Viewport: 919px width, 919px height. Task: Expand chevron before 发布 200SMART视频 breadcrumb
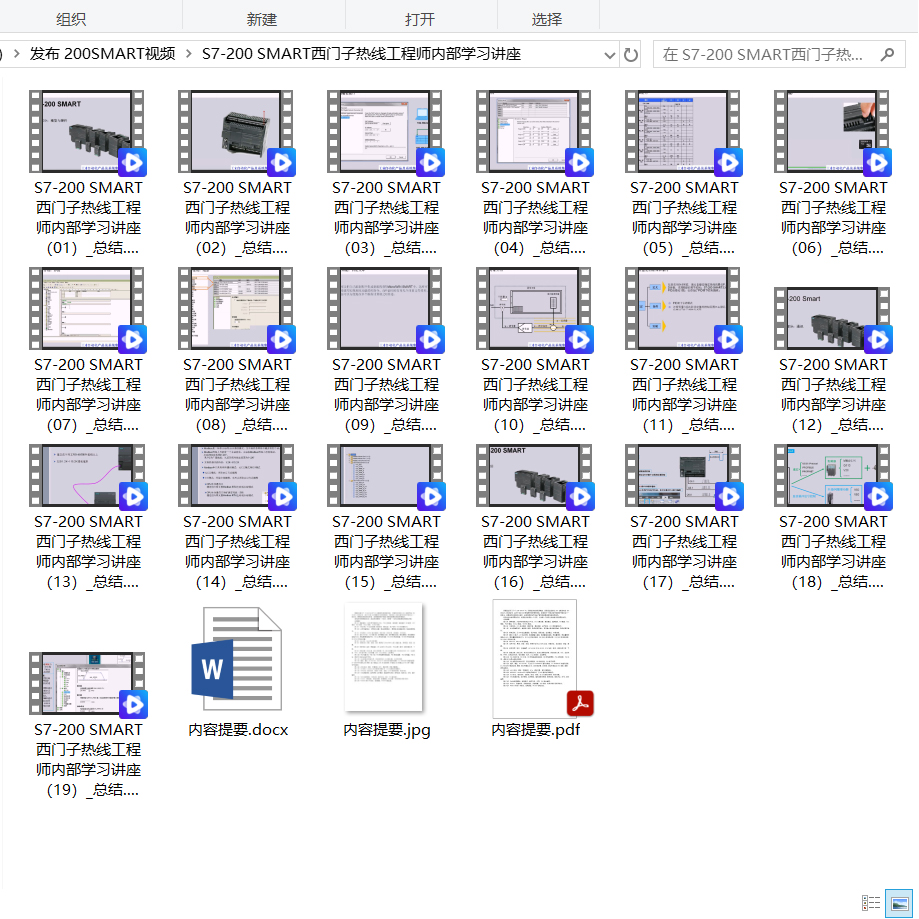(16, 54)
